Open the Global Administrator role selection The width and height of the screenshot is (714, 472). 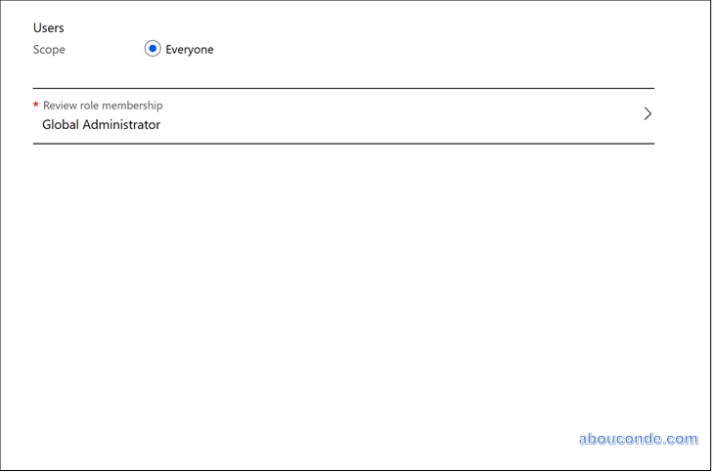(x=101, y=125)
